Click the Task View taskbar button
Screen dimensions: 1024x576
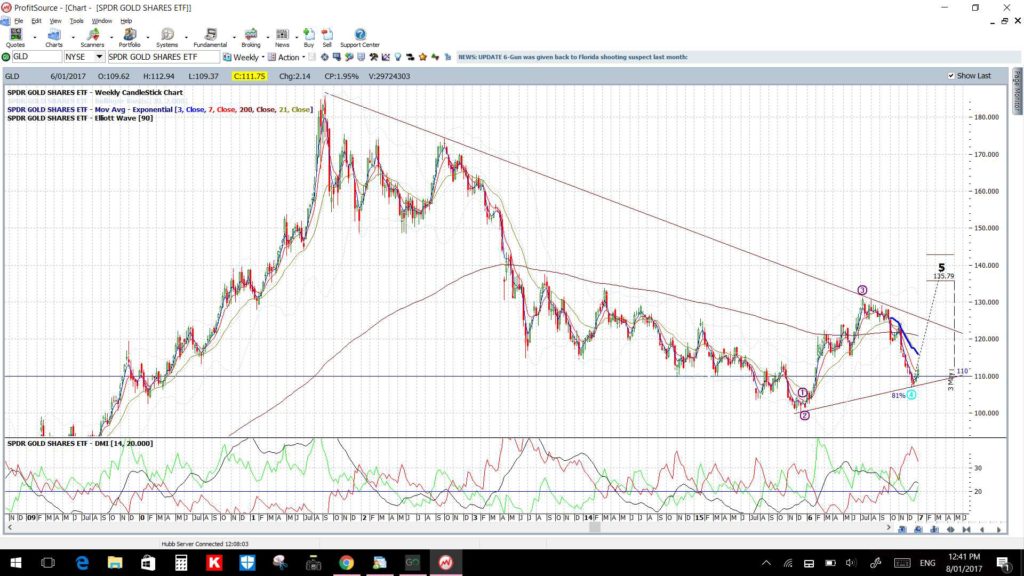tap(48, 562)
